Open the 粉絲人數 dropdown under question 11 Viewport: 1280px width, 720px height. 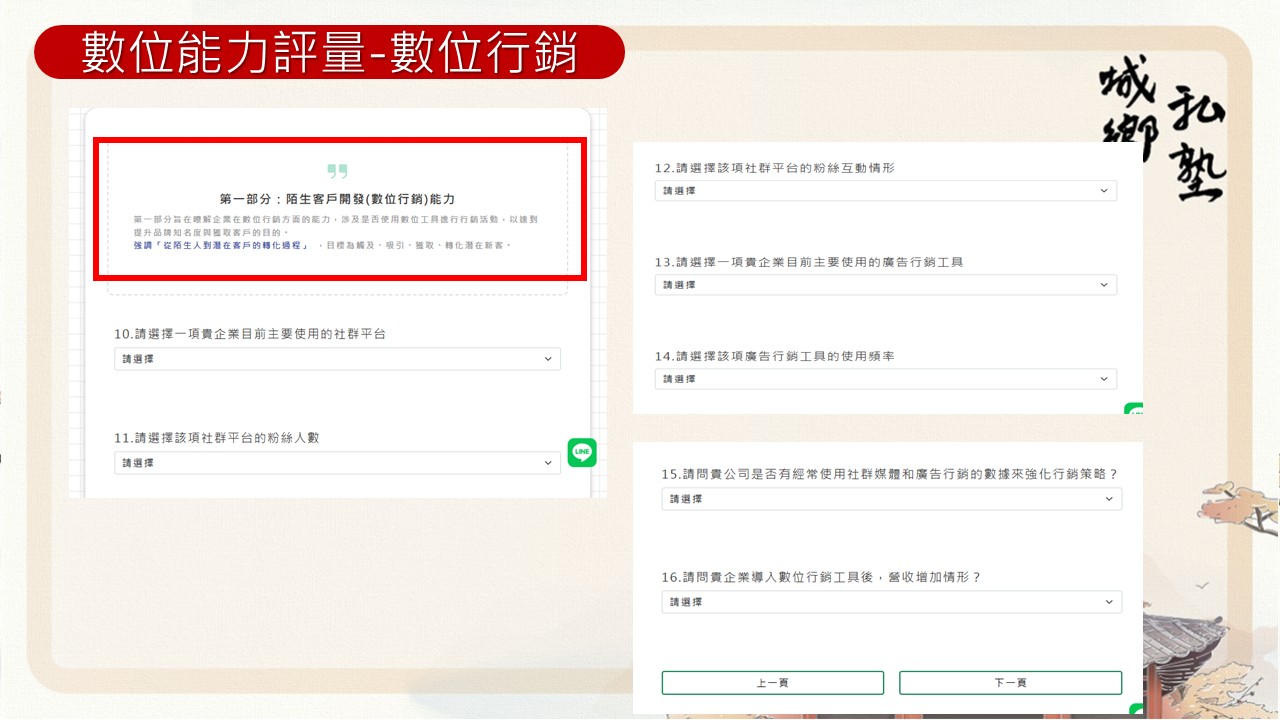(x=337, y=462)
